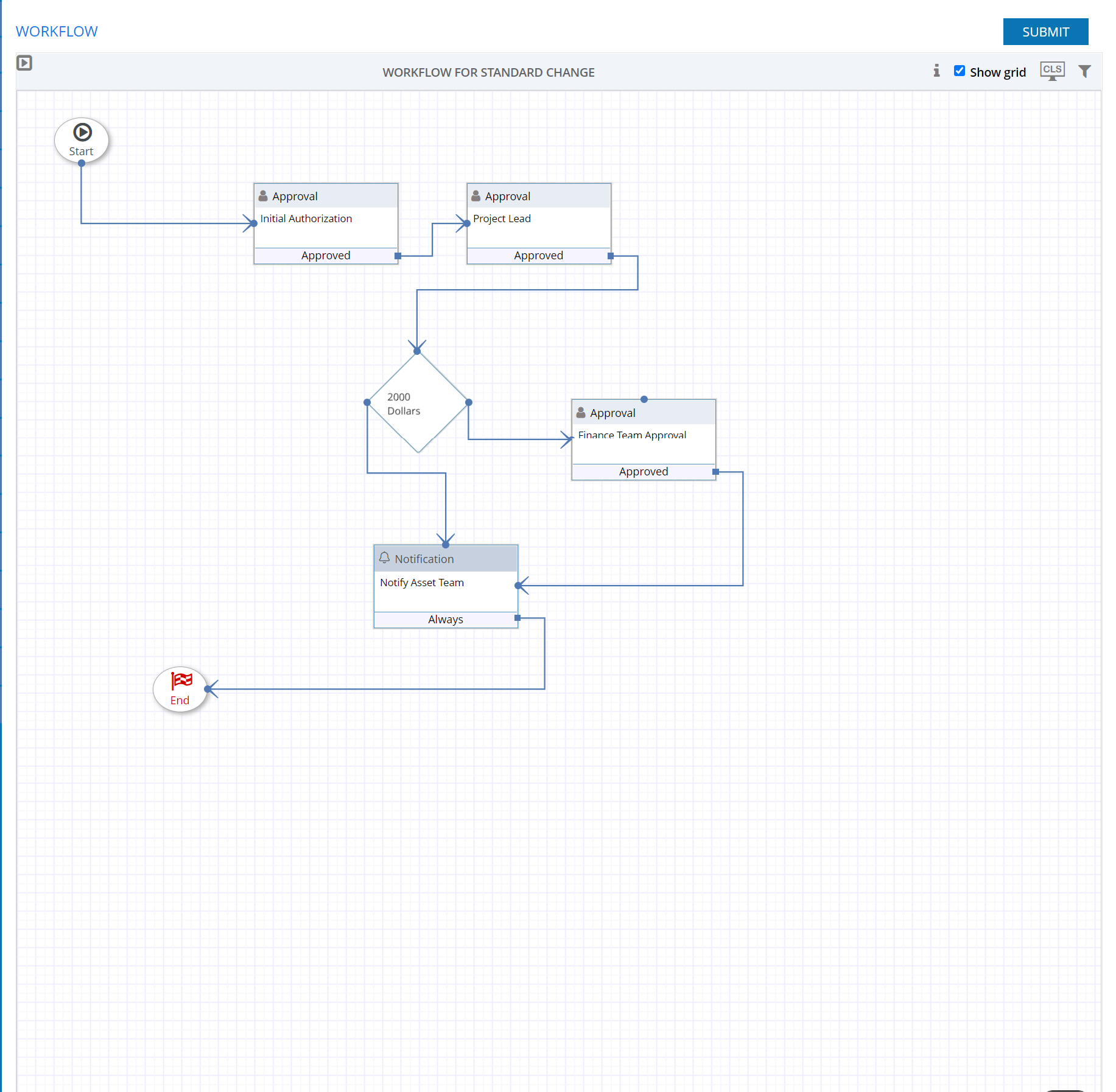
Task: Open the filter funnel icon
Action: click(x=1084, y=71)
